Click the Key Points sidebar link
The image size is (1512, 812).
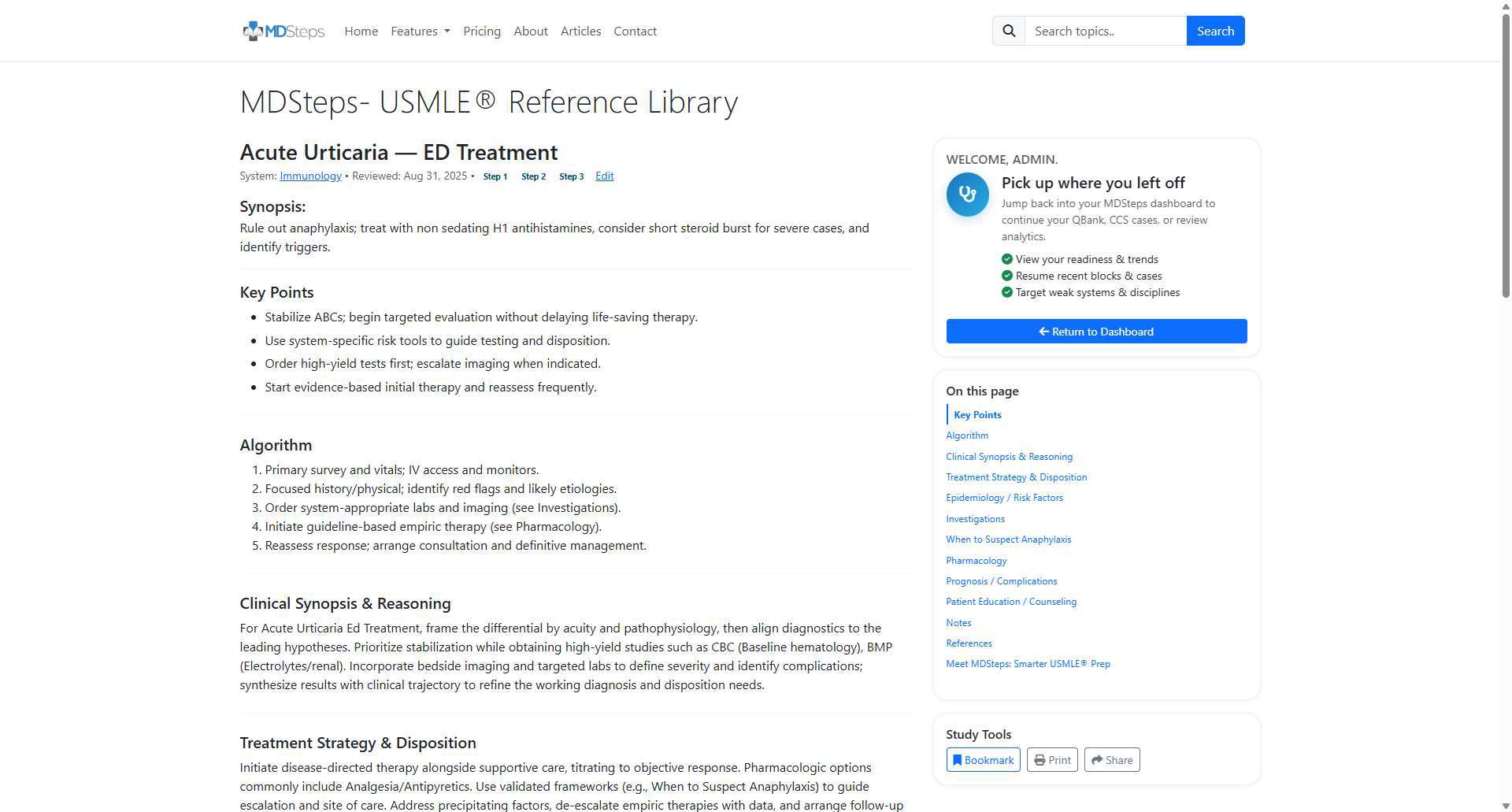[977, 414]
